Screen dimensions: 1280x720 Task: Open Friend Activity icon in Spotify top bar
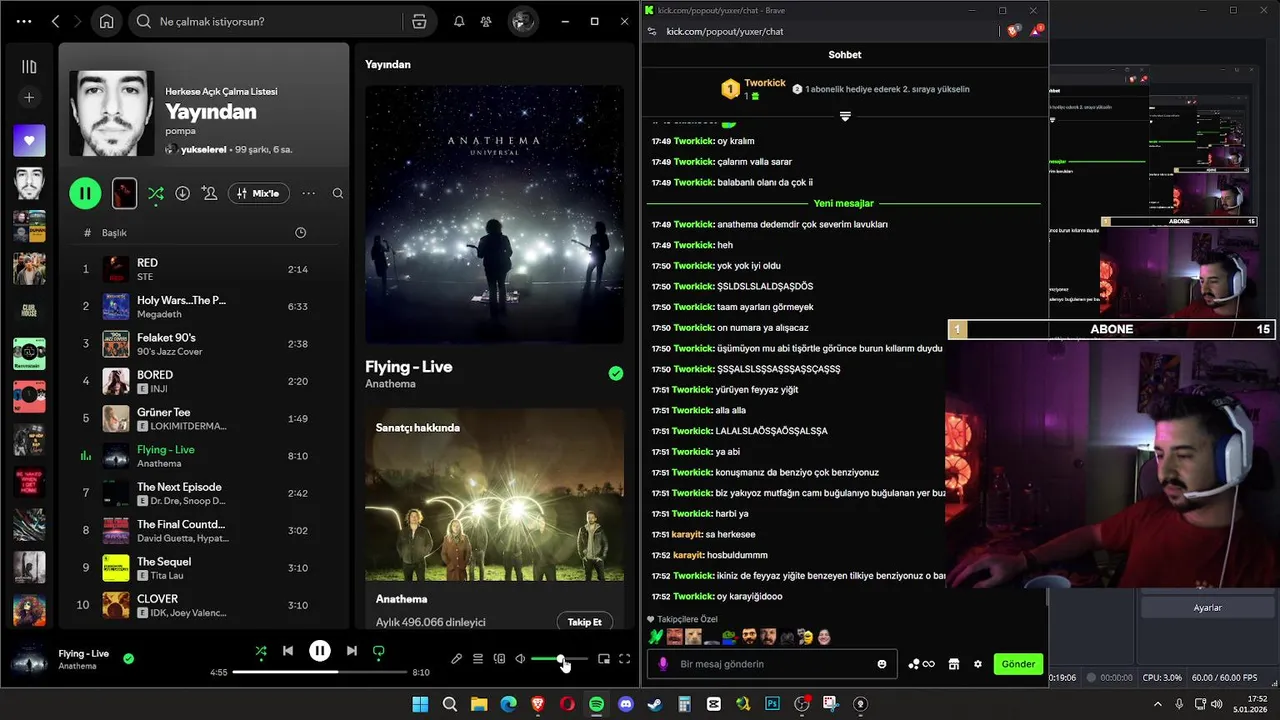486,21
